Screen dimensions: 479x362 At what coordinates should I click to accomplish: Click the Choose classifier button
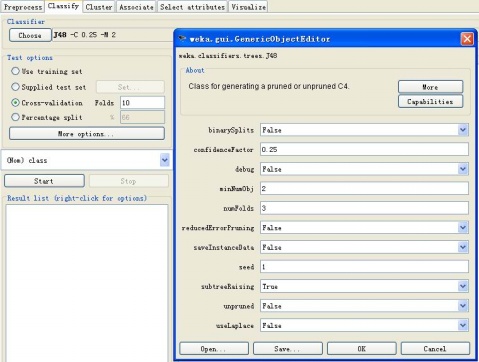30,35
